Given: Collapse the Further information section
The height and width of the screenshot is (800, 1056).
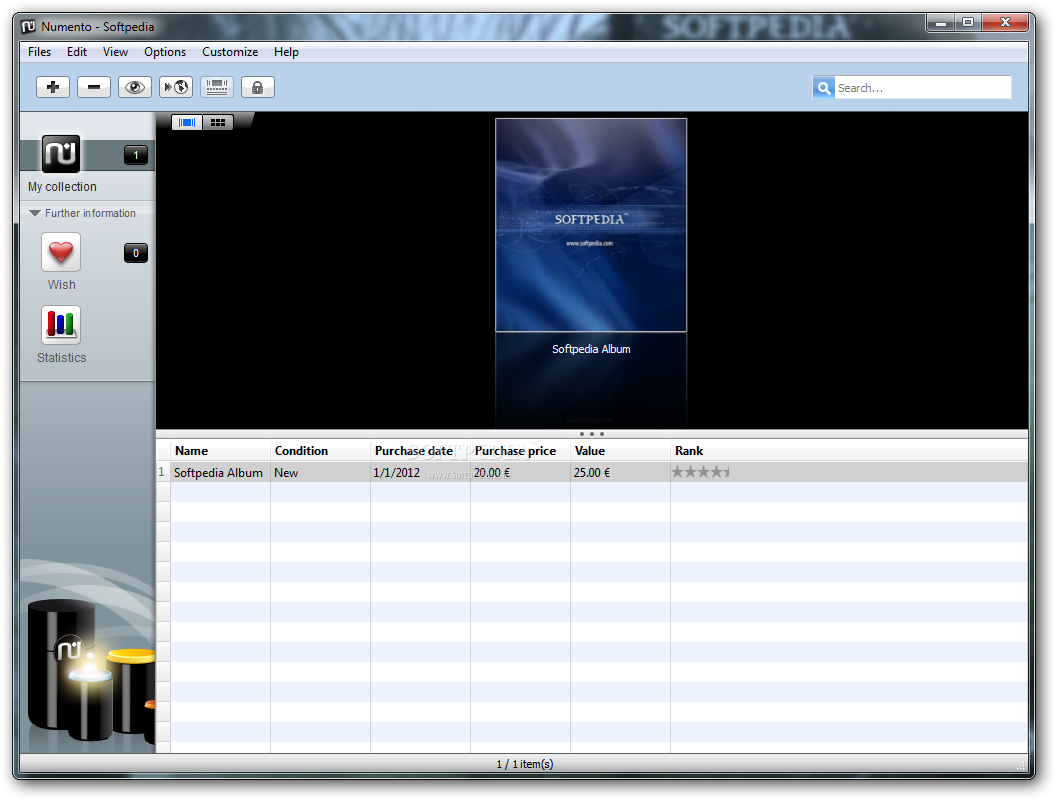Looking at the screenshot, I should point(35,213).
